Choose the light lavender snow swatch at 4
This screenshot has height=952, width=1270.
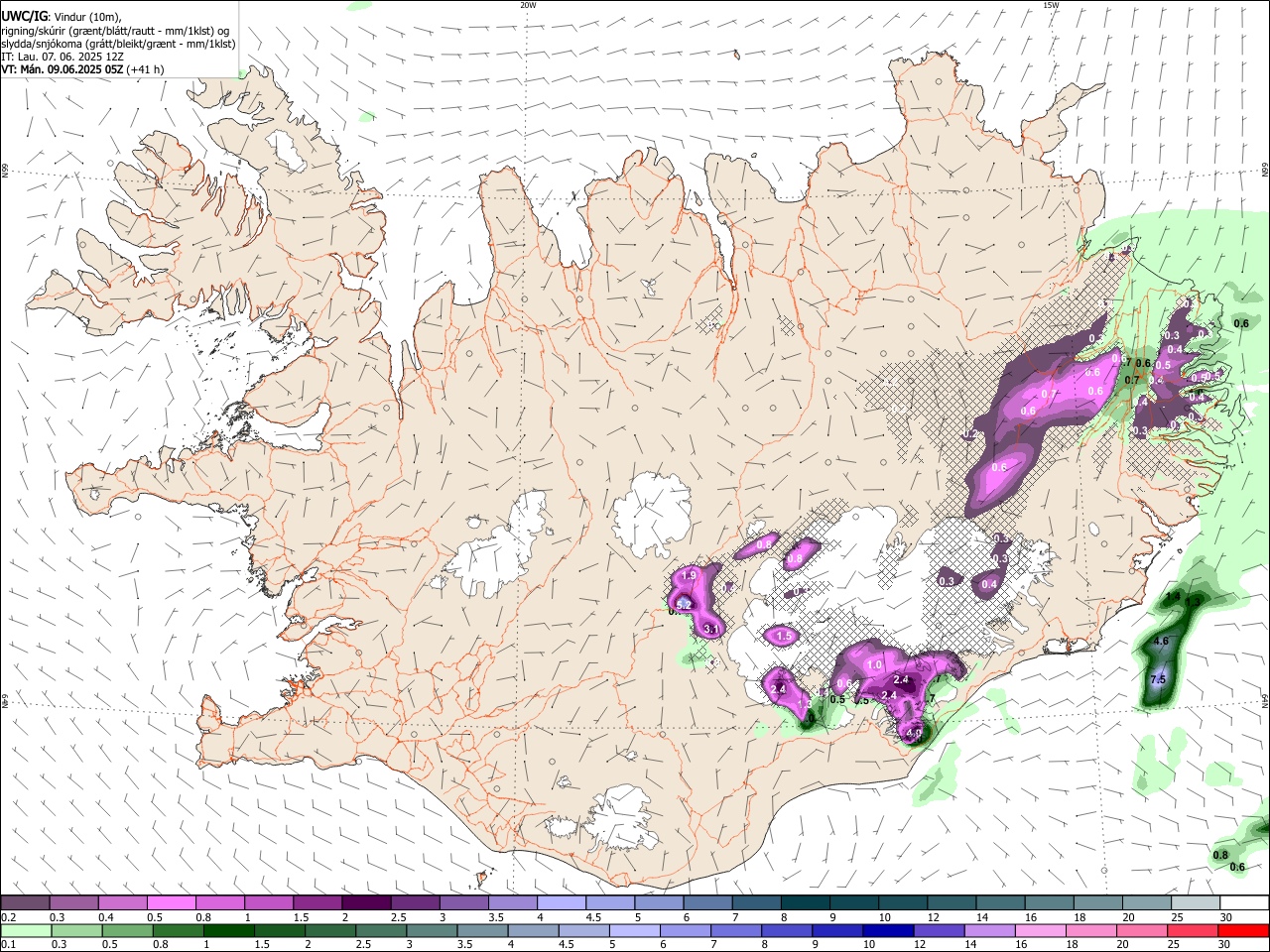pyautogui.click(x=561, y=903)
